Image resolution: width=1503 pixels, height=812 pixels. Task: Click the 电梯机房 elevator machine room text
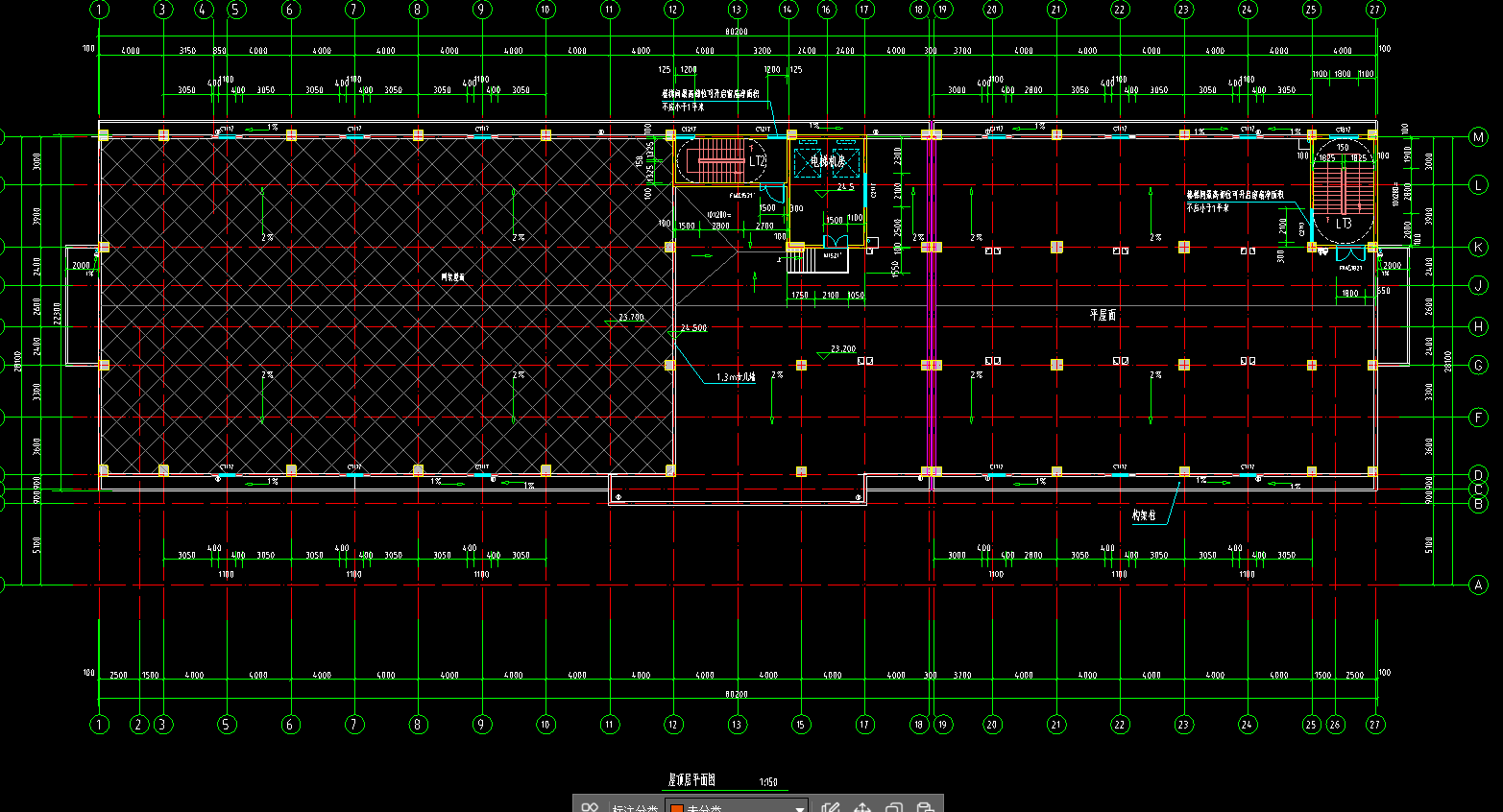(x=827, y=161)
